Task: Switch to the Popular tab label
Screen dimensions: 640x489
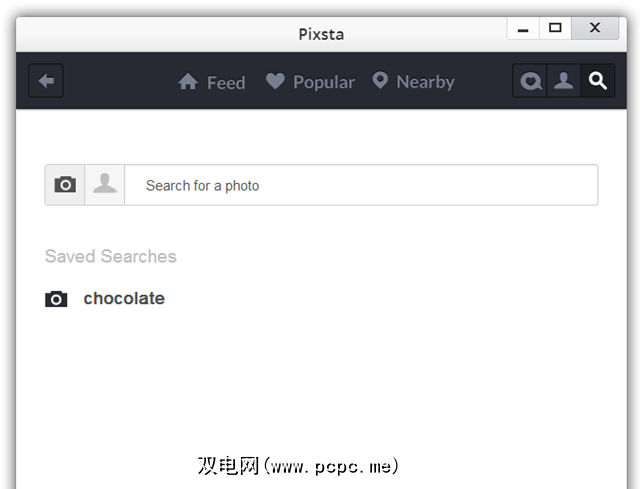Action: point(324,82)
